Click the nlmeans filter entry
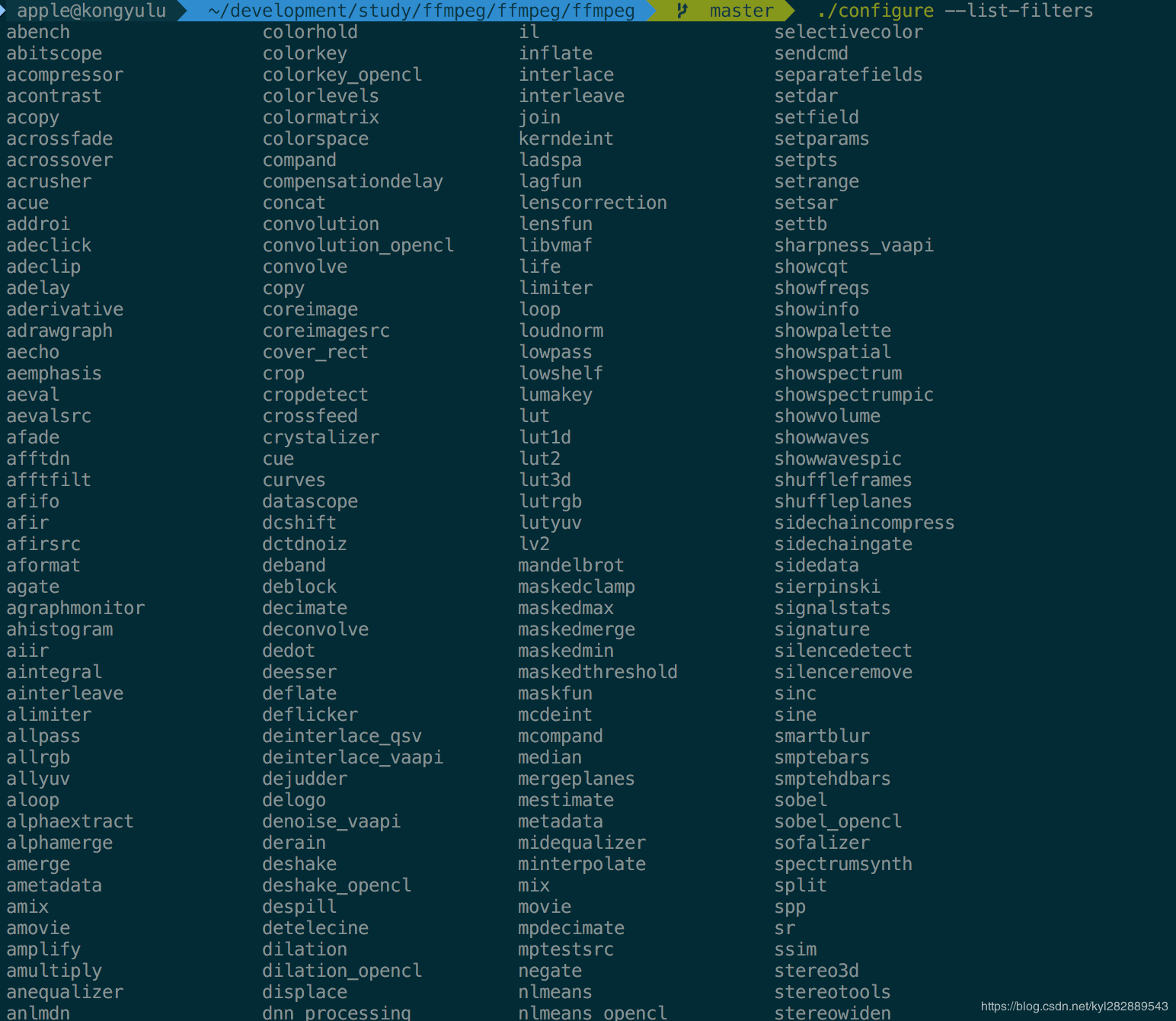The height and width of the screenshot is (1021, 1176). (555, 992)
